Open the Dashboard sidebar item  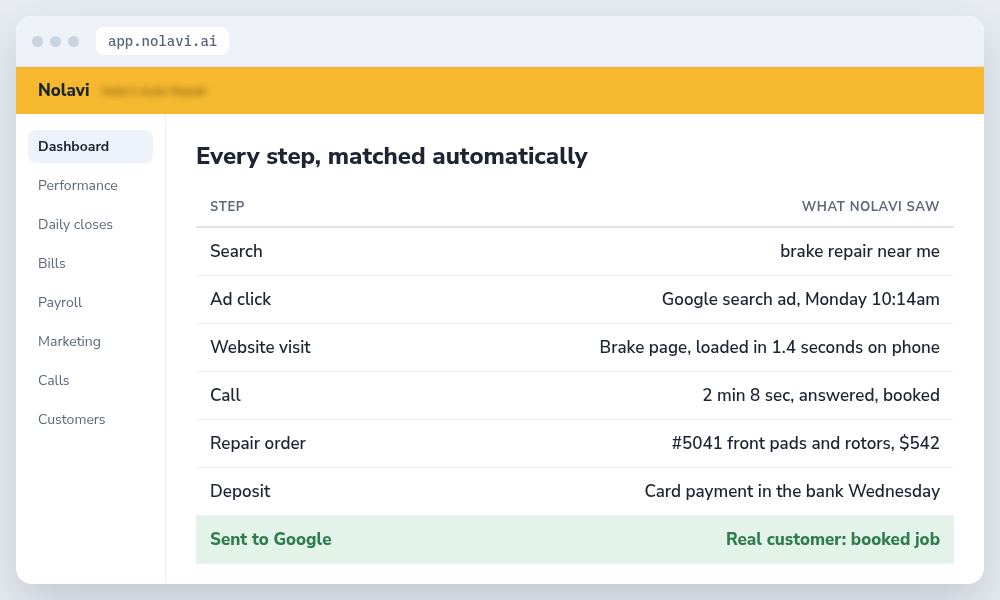click(x=91, y=147)
